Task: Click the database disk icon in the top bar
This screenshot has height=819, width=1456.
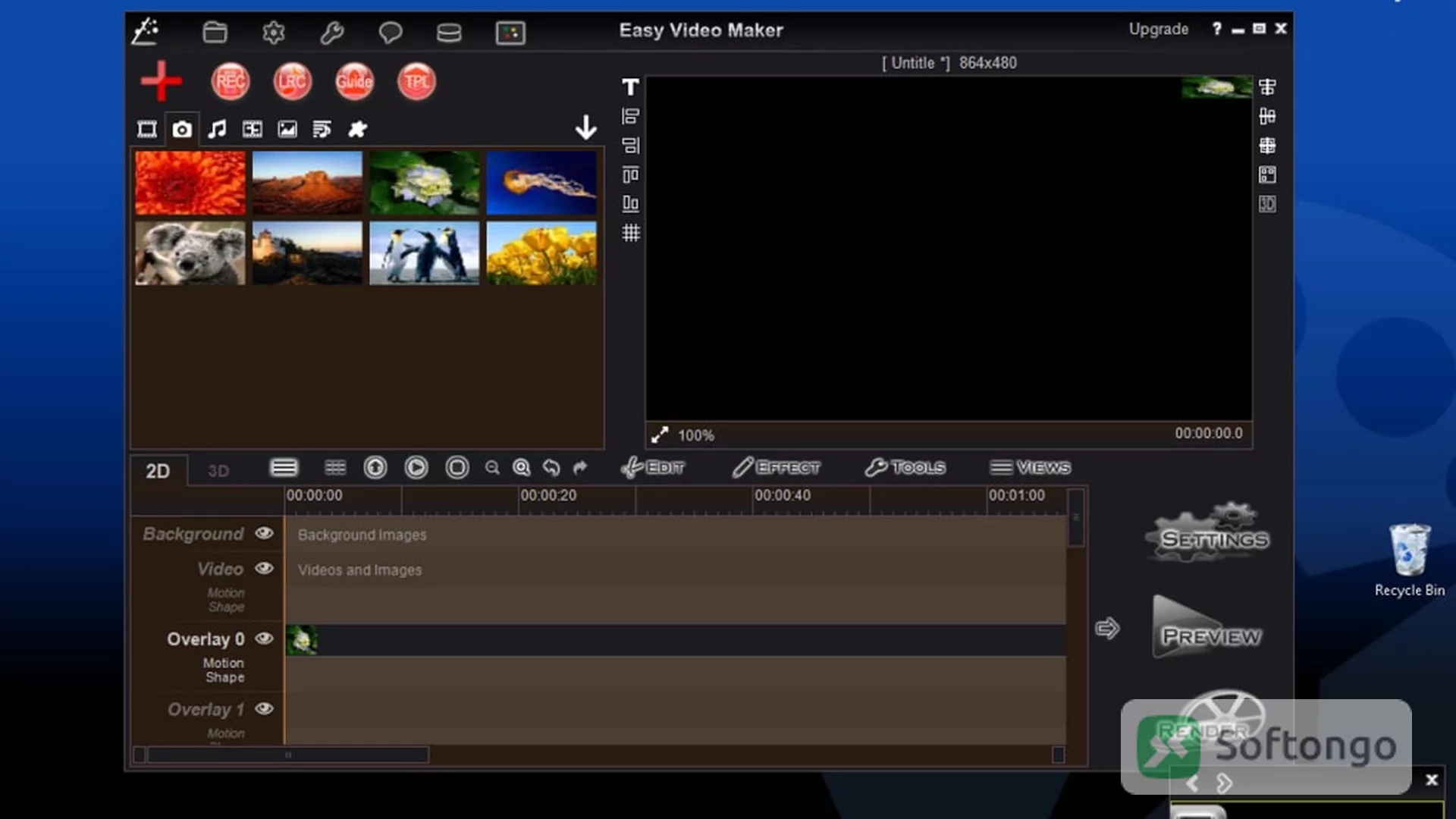Action: [449, 32]
